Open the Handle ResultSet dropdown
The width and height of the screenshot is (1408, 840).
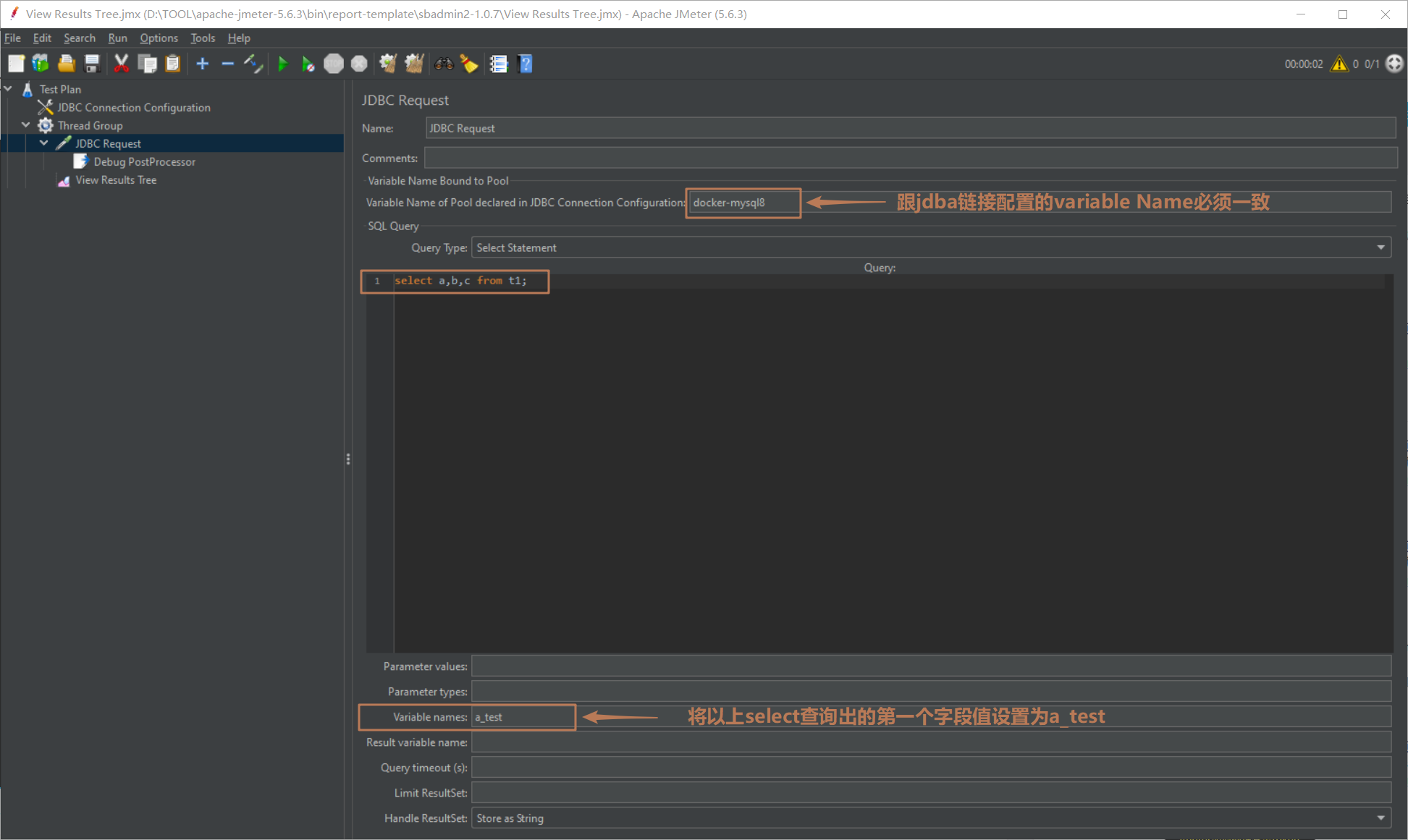[931, 818]
